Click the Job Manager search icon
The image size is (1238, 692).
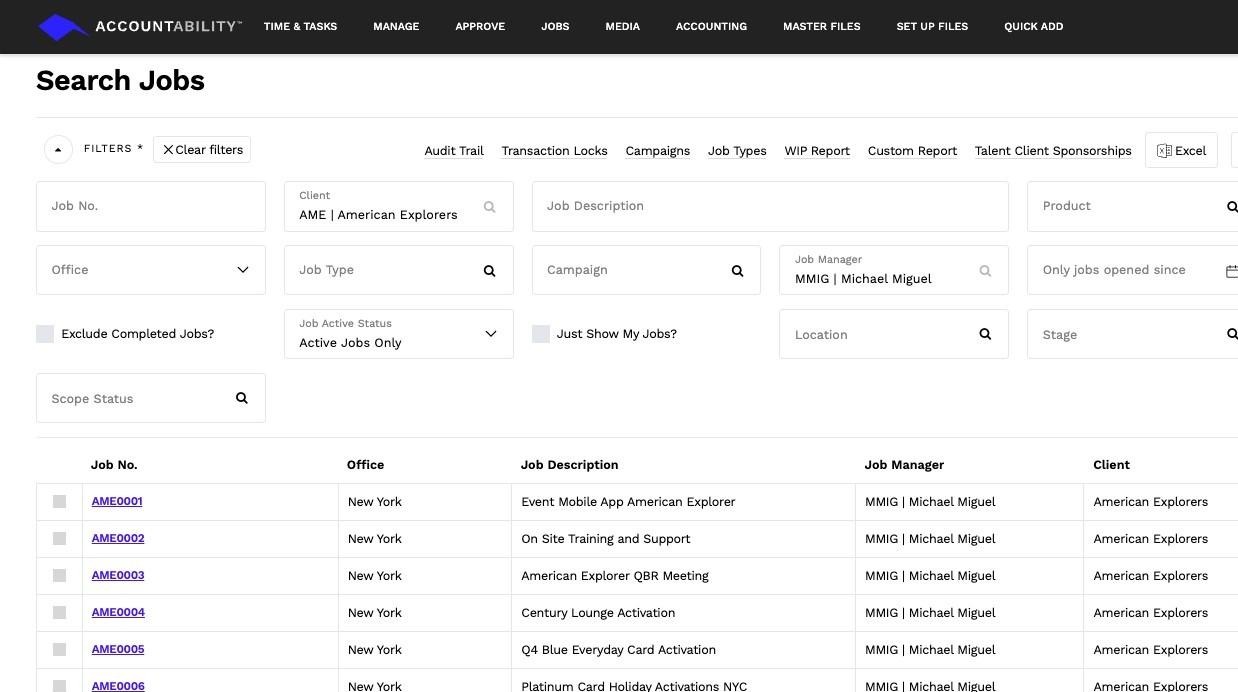[985, 271]
